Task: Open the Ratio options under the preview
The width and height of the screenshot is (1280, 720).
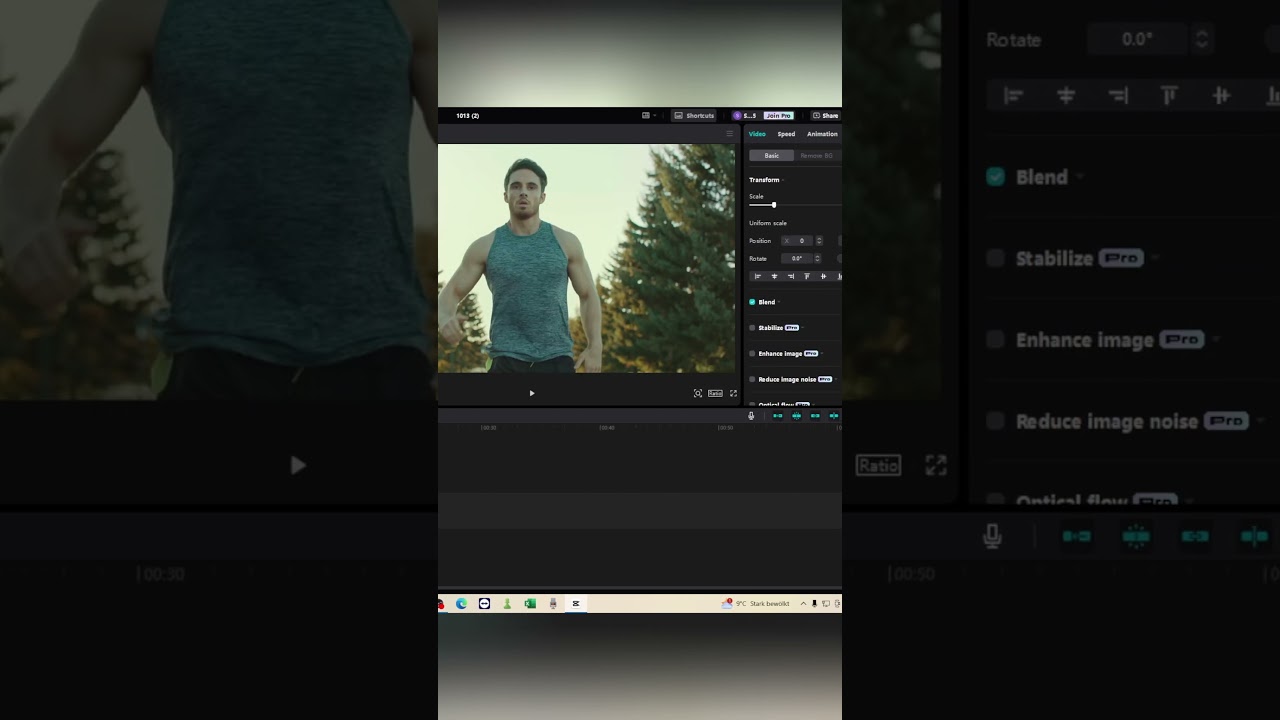Action: pyautogui.click(x=715, y=393)
